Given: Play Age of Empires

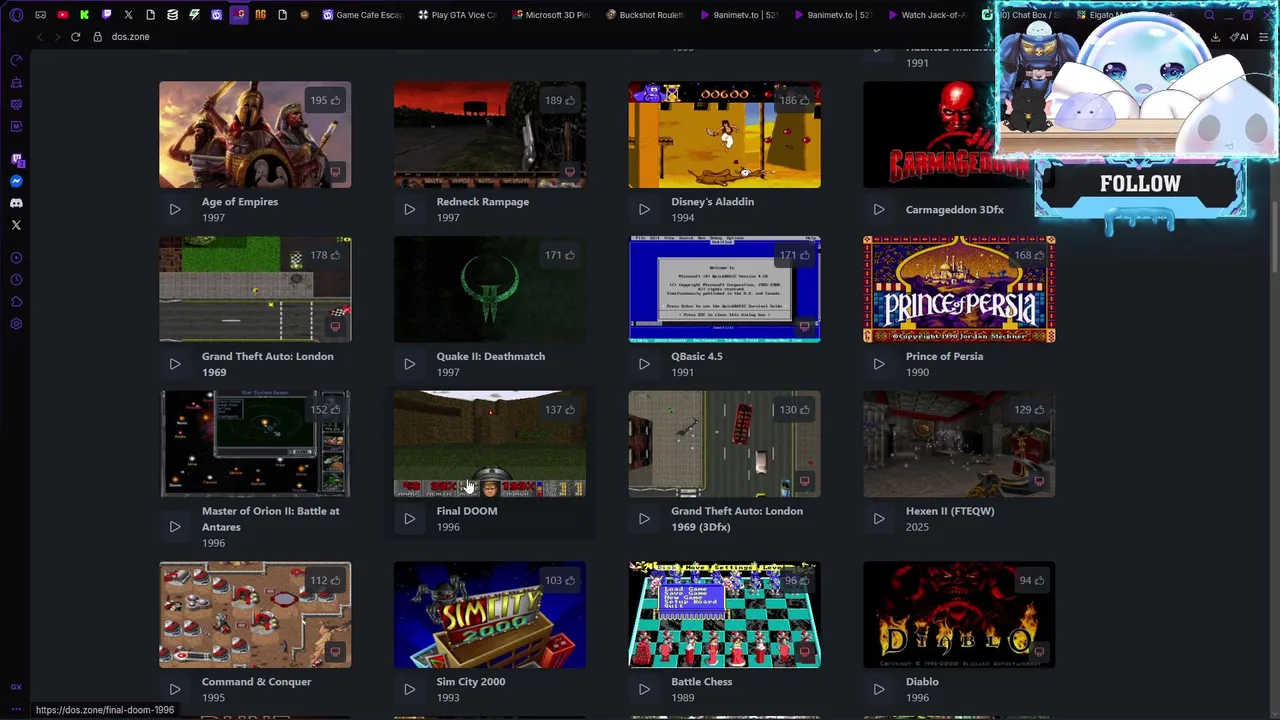Looking at the screenshot, I should point(175,209).
